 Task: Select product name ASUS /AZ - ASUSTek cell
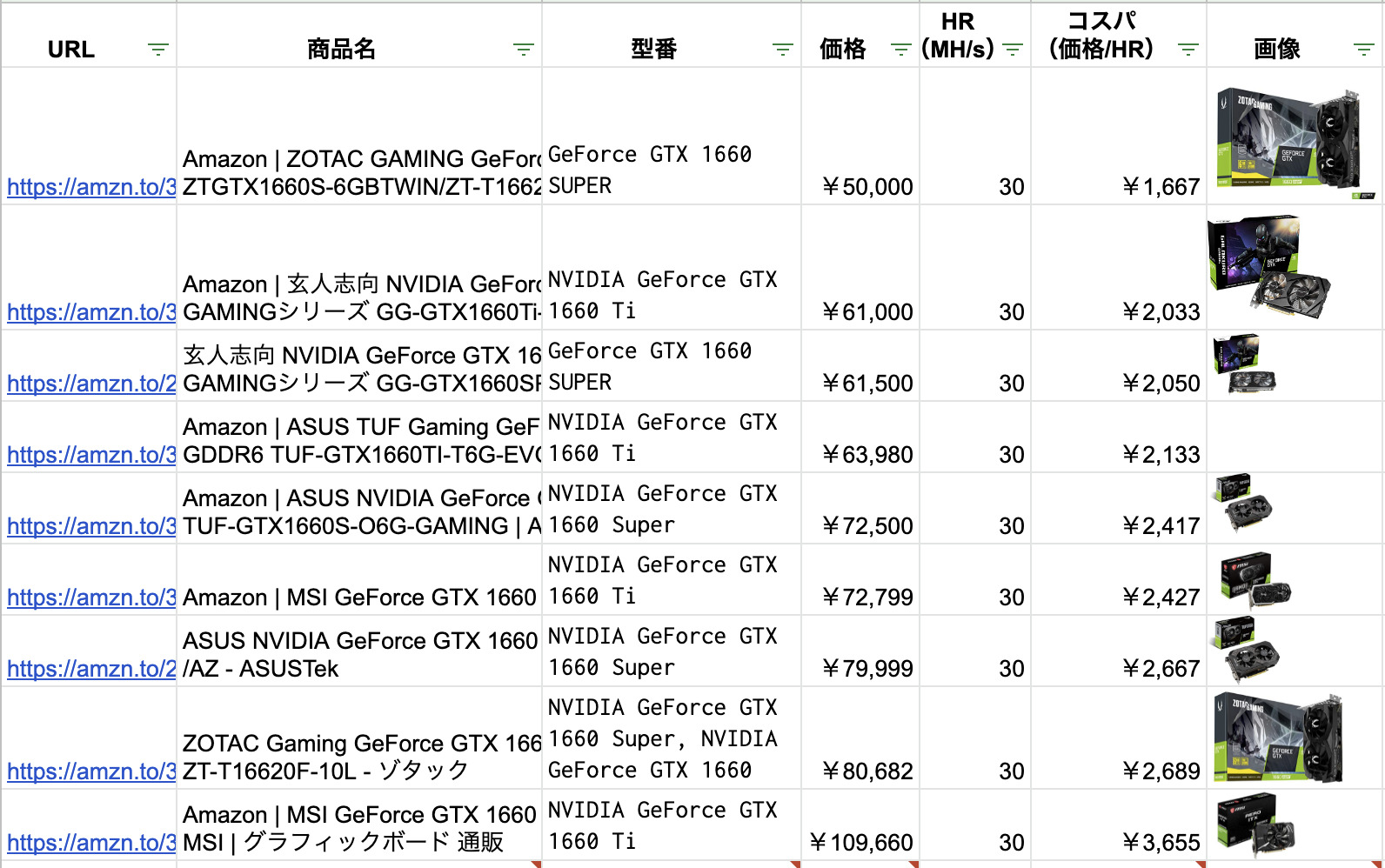pyautogui.click(x=359, y=651)
